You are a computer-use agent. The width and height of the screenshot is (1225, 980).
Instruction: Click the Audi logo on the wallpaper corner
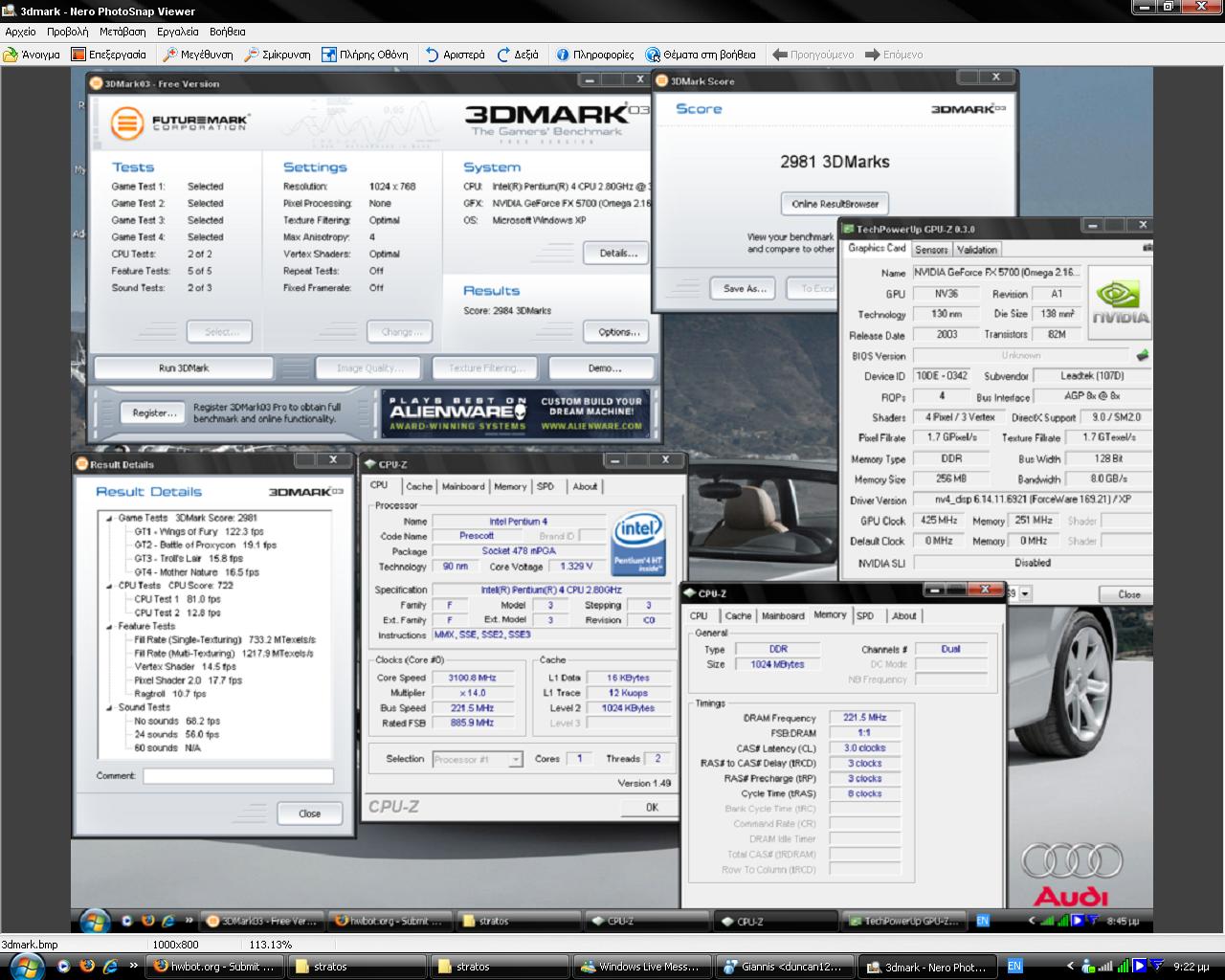coord(1071,874)
